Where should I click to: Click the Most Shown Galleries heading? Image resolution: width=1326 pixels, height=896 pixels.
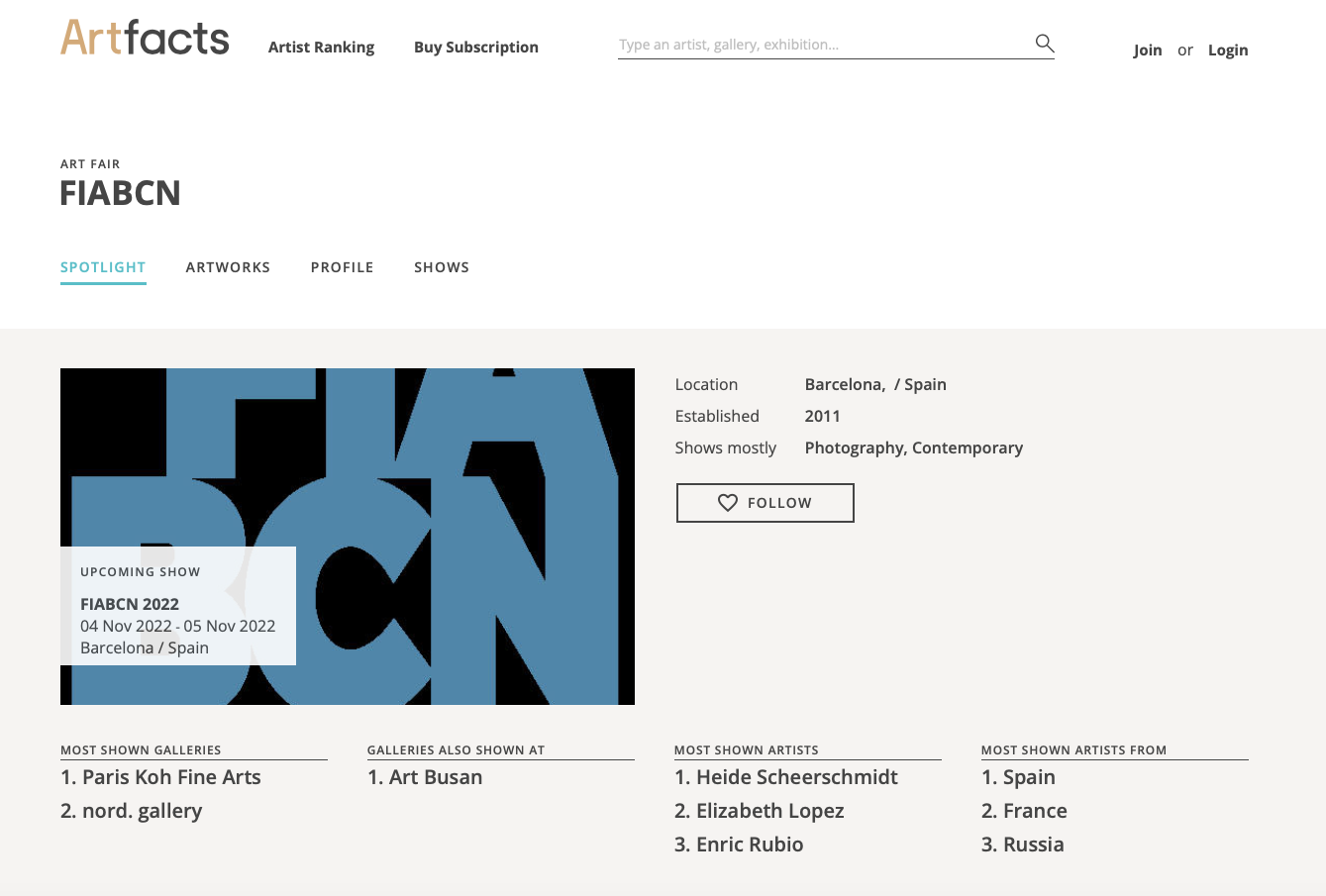[141, 750]
